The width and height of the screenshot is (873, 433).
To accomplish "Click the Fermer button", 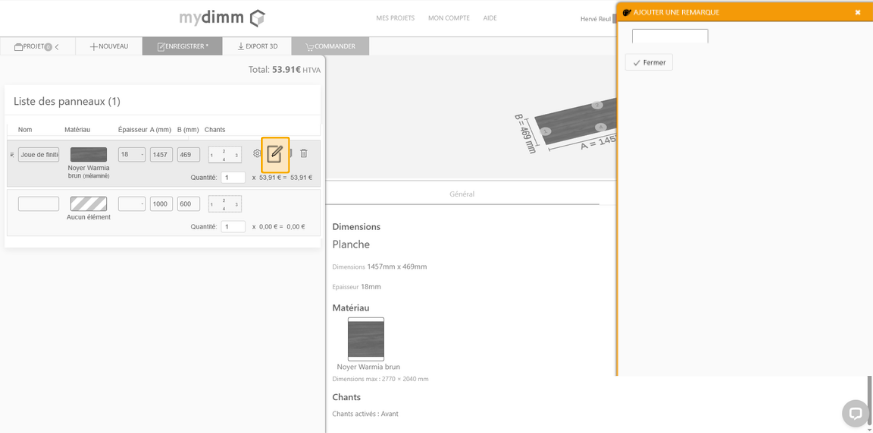I will [x=649, y=62].
